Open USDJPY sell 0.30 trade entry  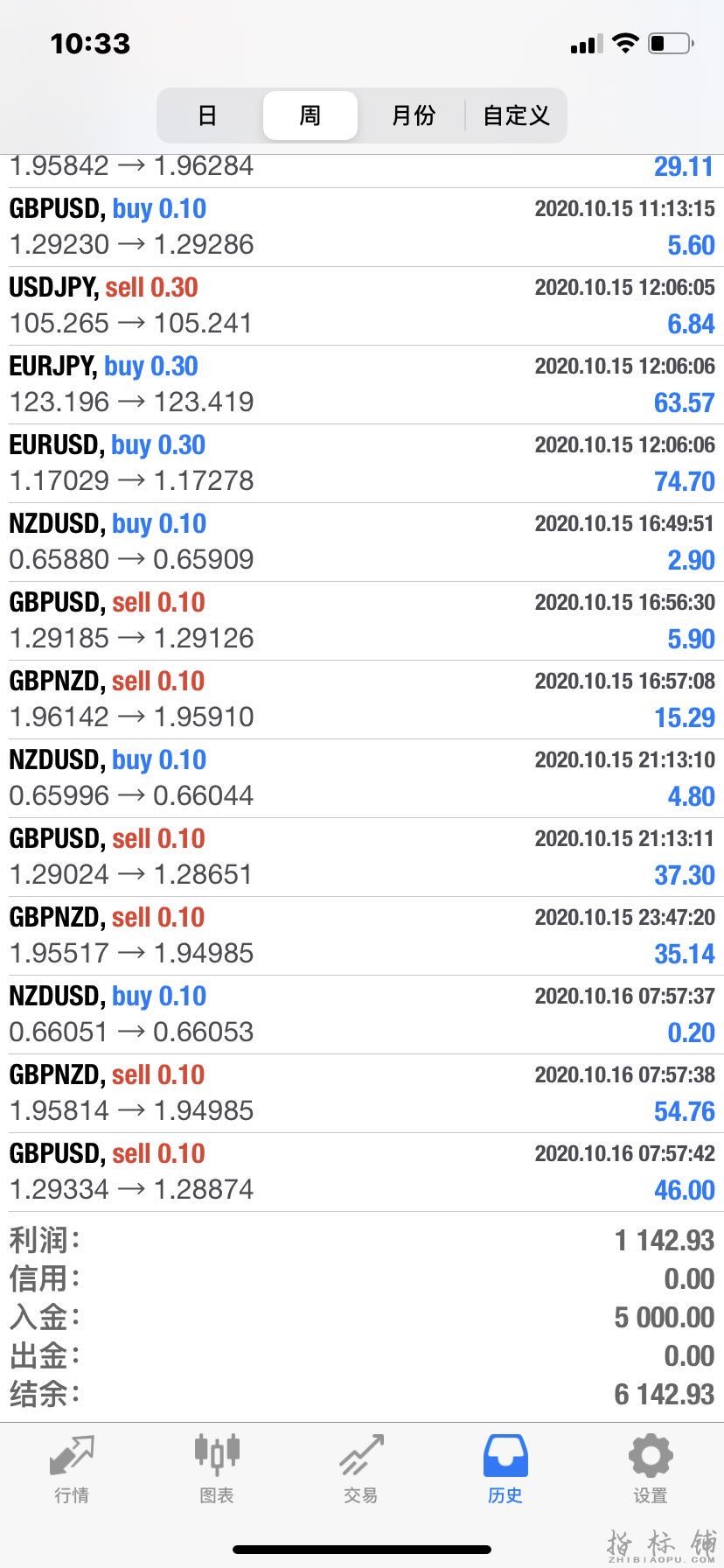tap(362, 306)
